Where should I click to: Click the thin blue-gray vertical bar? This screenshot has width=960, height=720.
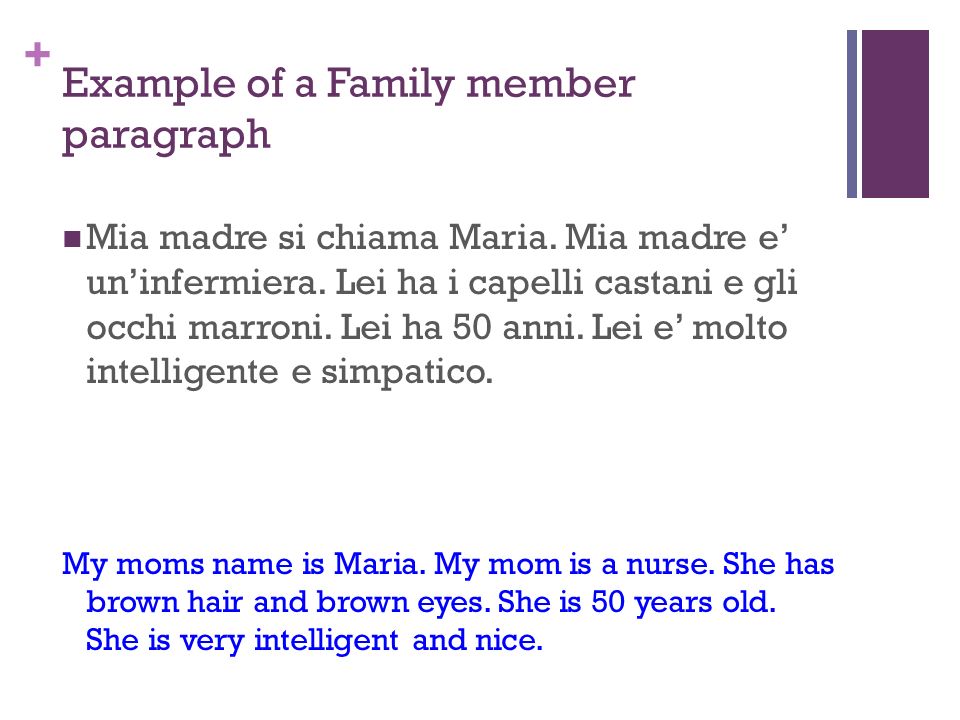(x=852, y=114)
